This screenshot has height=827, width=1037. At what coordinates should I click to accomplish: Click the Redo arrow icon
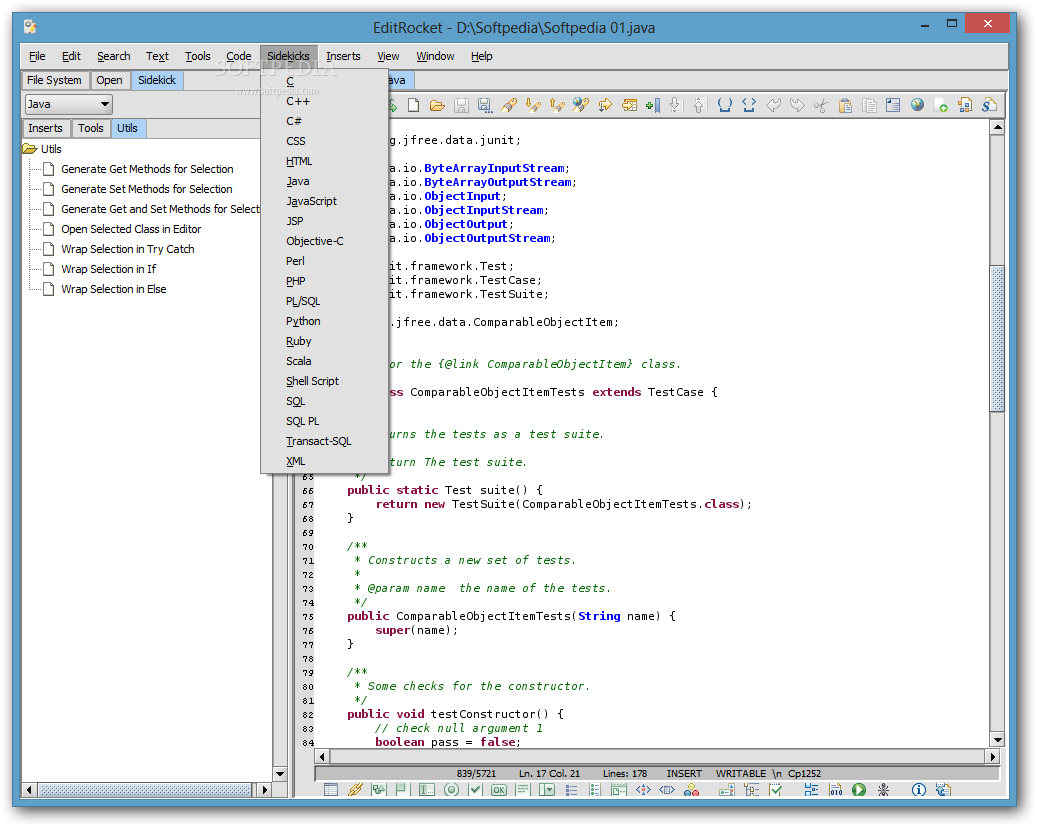[x=797, y=105]
